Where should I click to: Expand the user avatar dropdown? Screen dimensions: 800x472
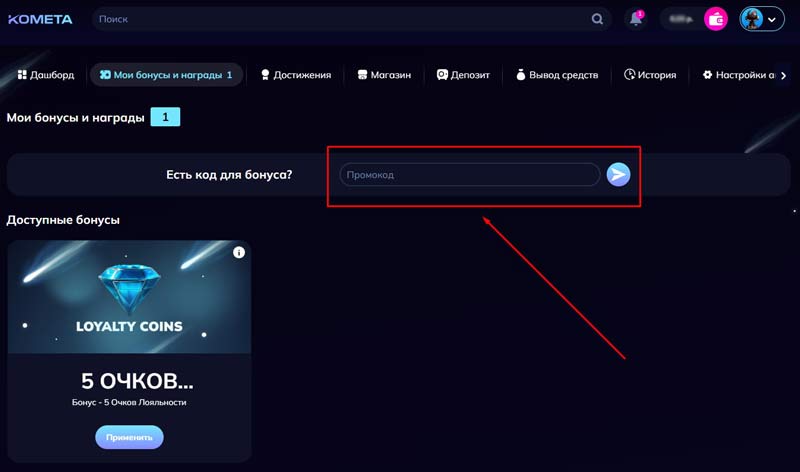click(762, 18)
